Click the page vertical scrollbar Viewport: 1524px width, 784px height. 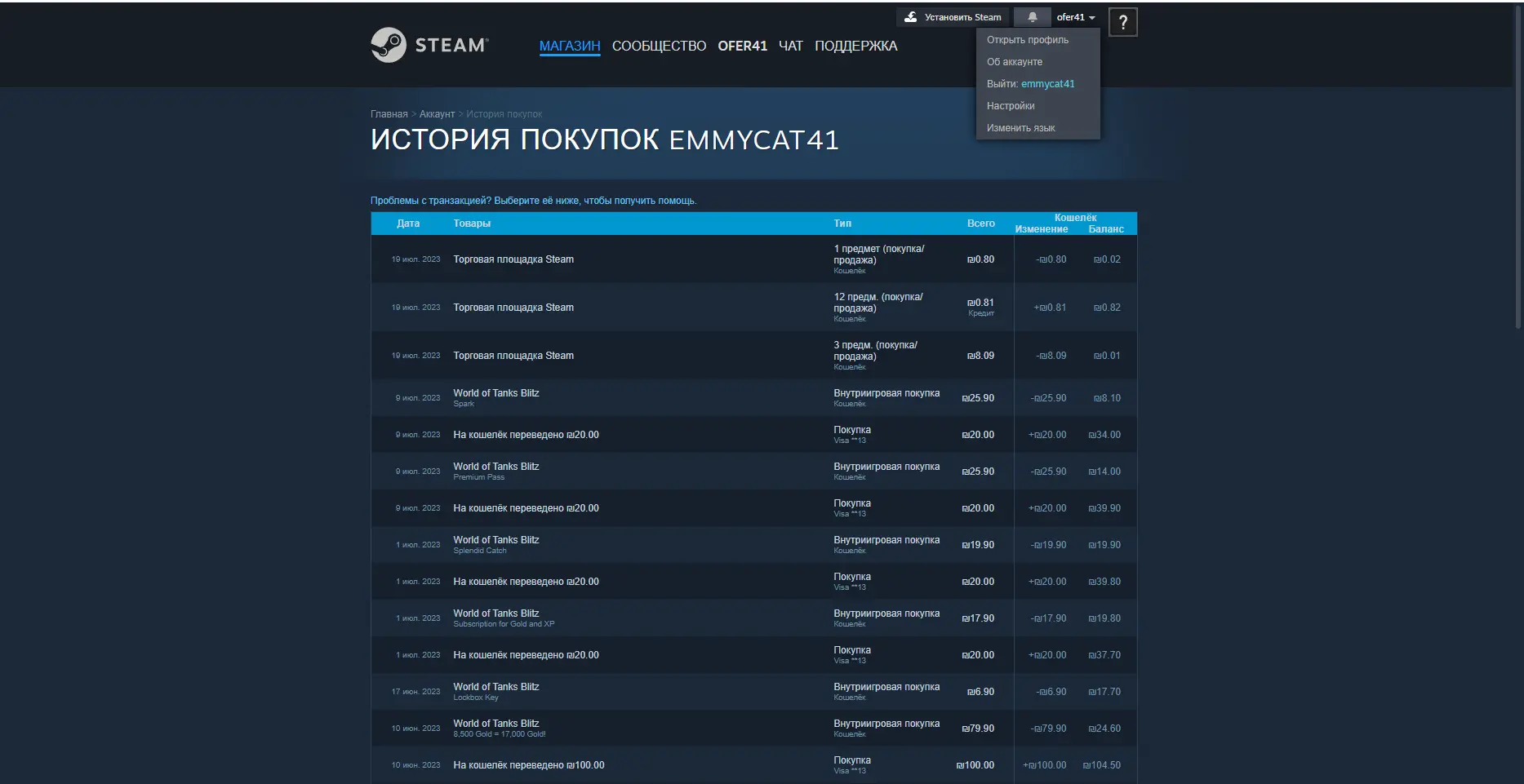click(x=1517, y=163)
